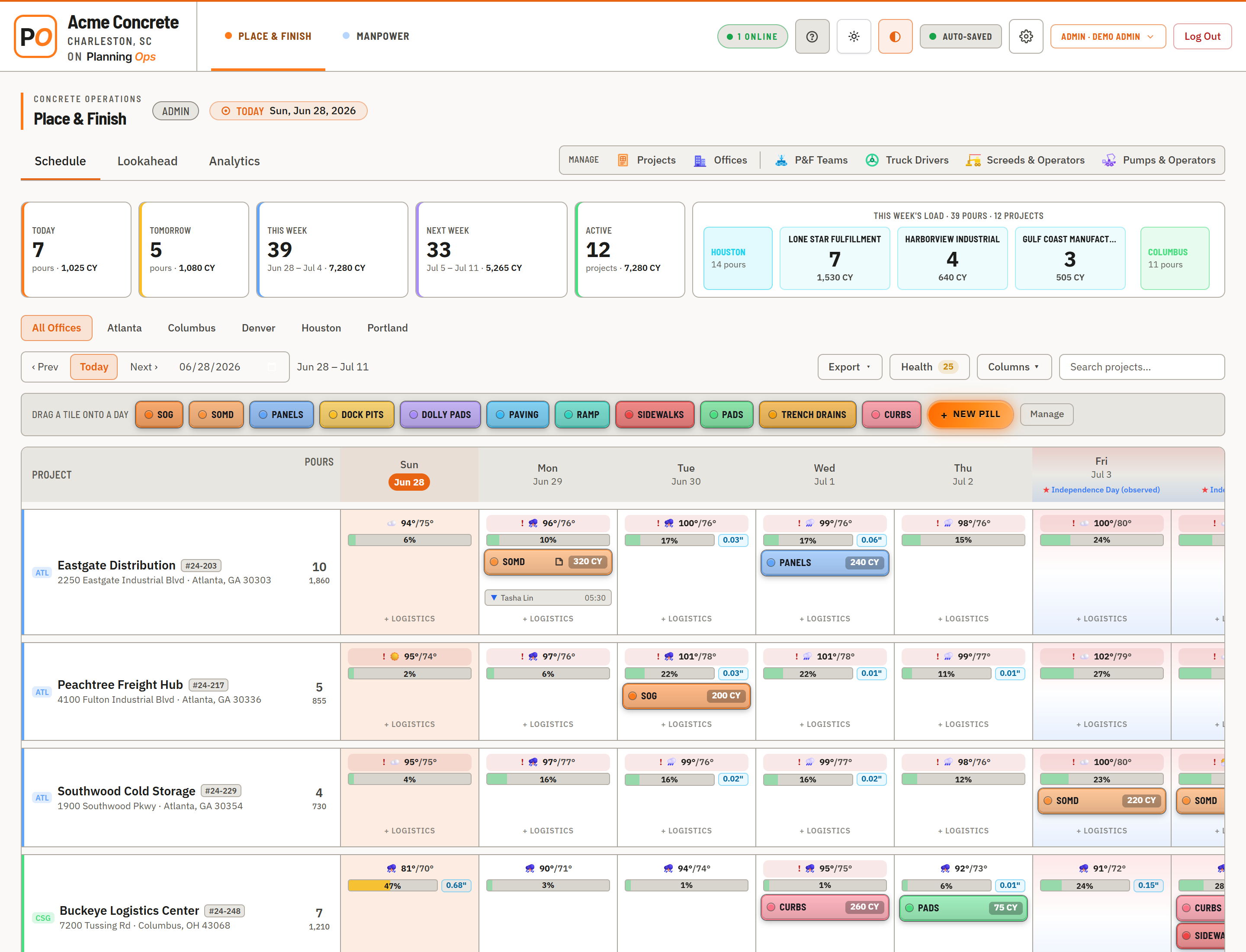The width and height of the screenshot is (1246, 952).
Task: Click the New Pill button
Action: click(x=970, y=415)
